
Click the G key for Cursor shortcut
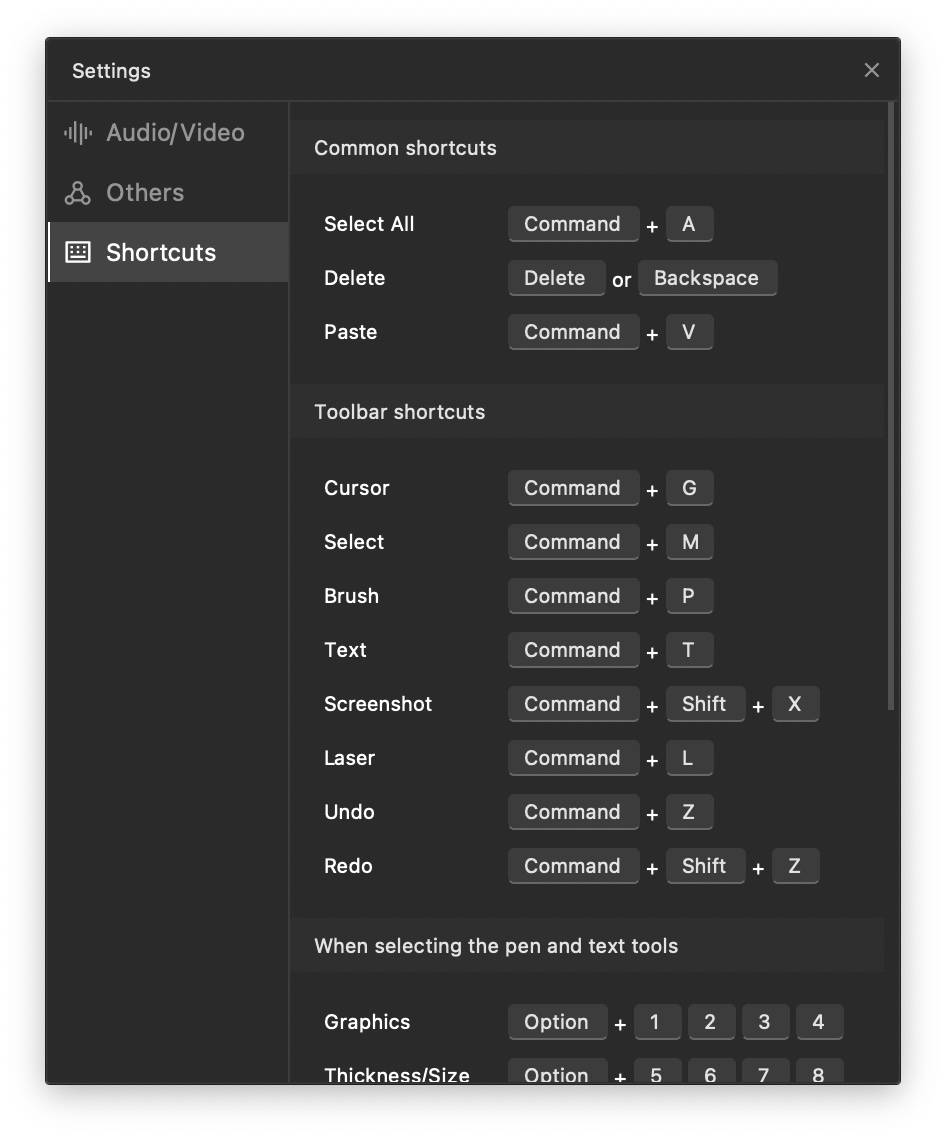(x=689, y=488)
